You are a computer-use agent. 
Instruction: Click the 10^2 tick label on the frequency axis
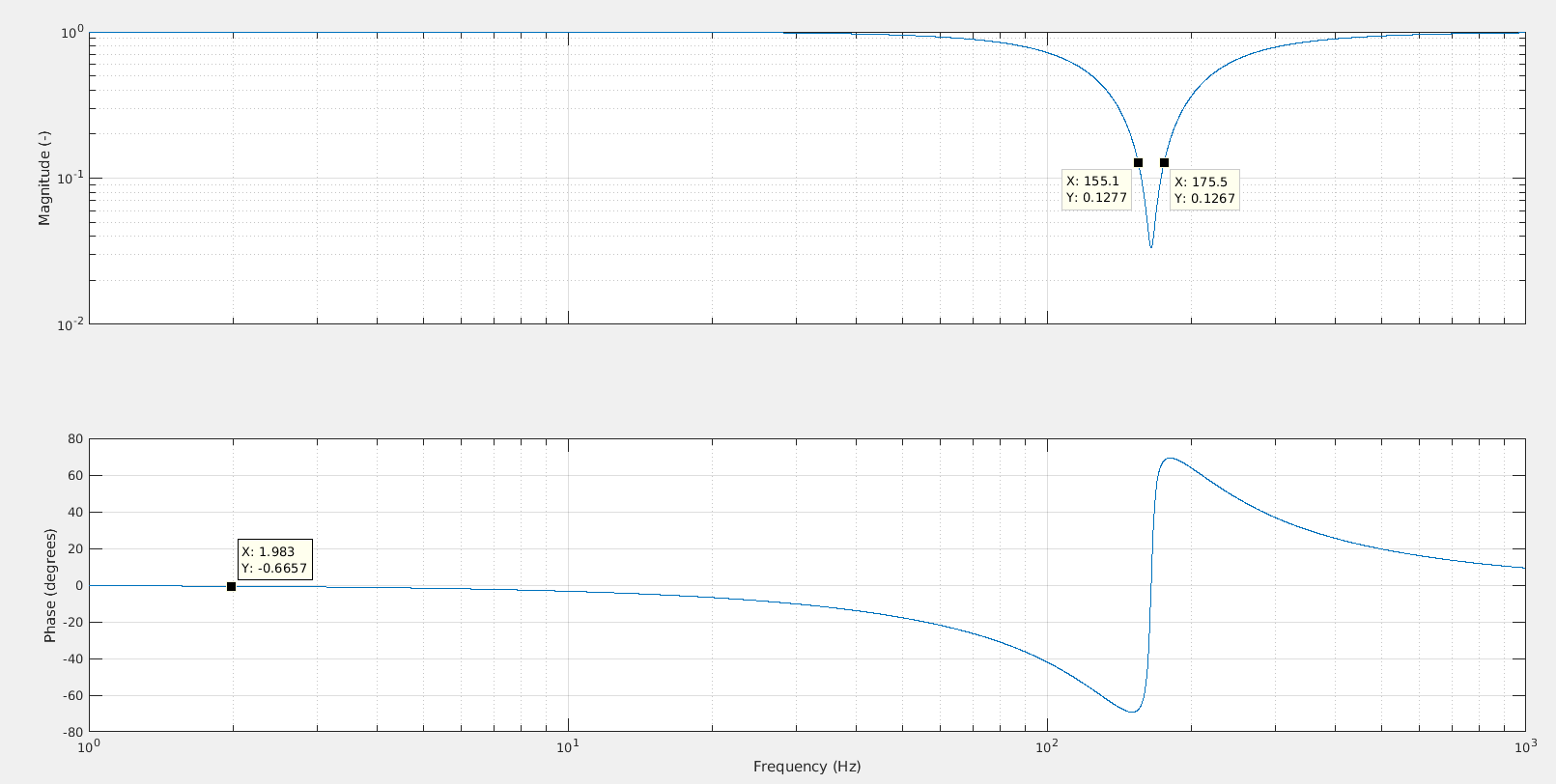coord(1048,745)
